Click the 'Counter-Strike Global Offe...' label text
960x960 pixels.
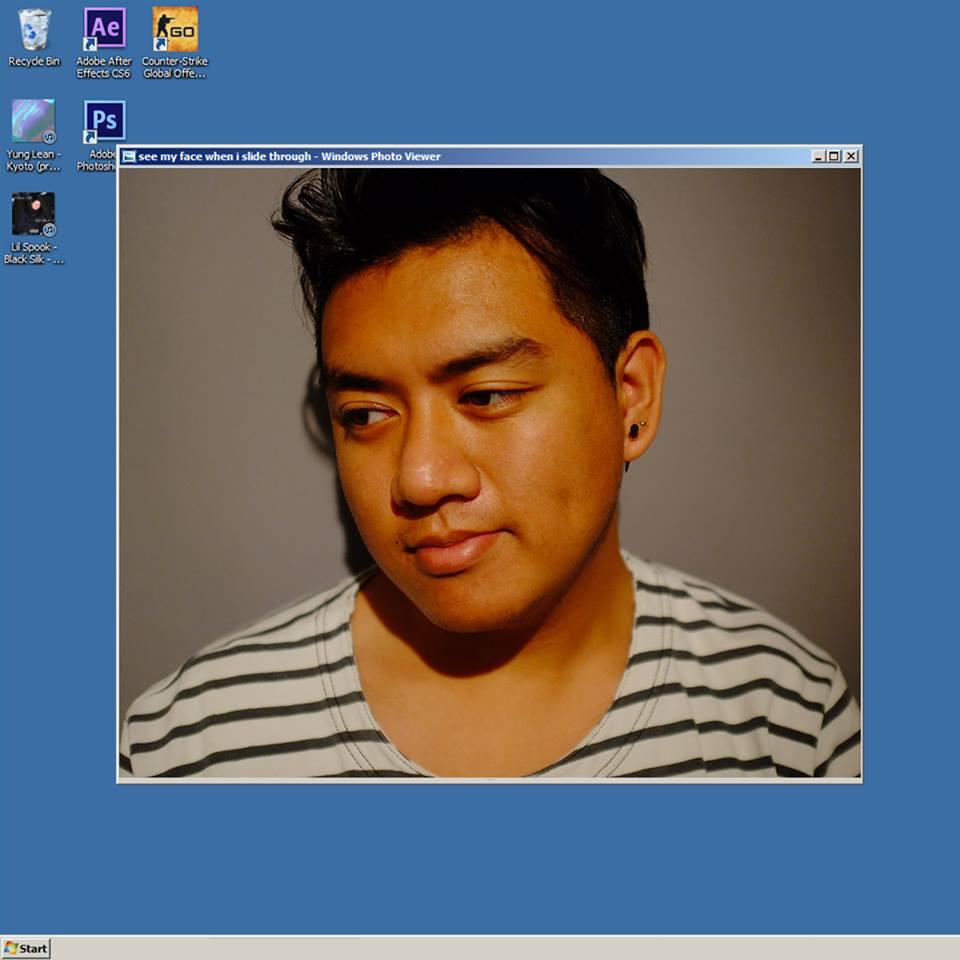tap(175, 68)
